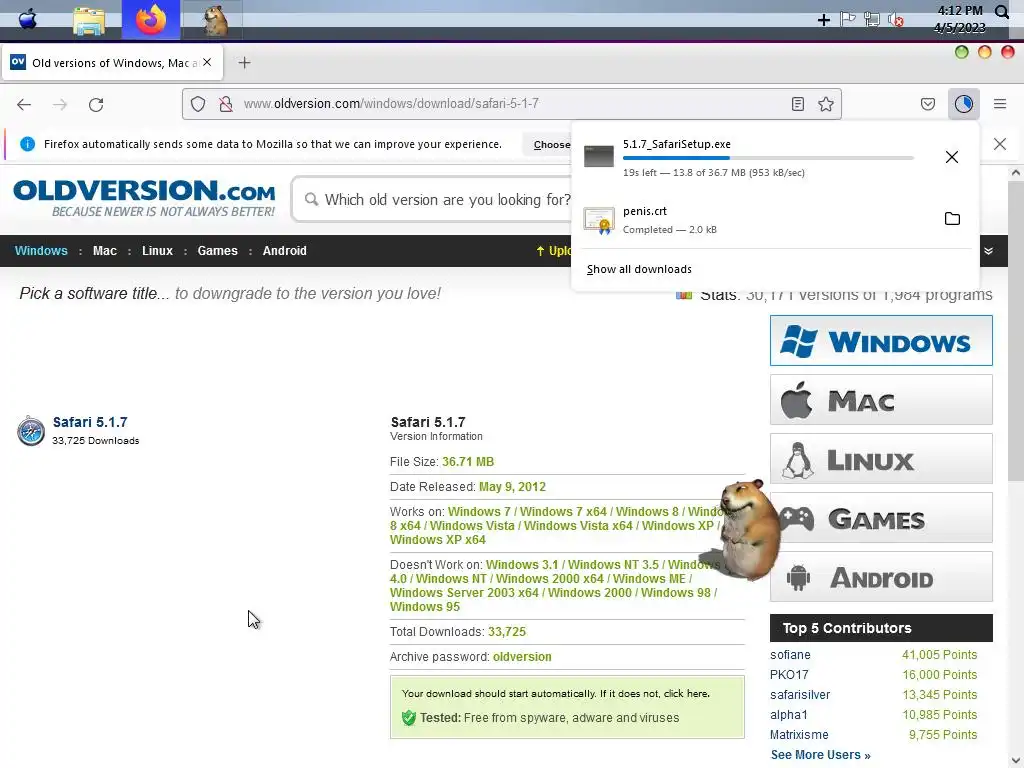The width and height of the screenshot is (1024, 768).
Task: Open the Firefox hamburger application menu
Action: [x=1000, y=104]
